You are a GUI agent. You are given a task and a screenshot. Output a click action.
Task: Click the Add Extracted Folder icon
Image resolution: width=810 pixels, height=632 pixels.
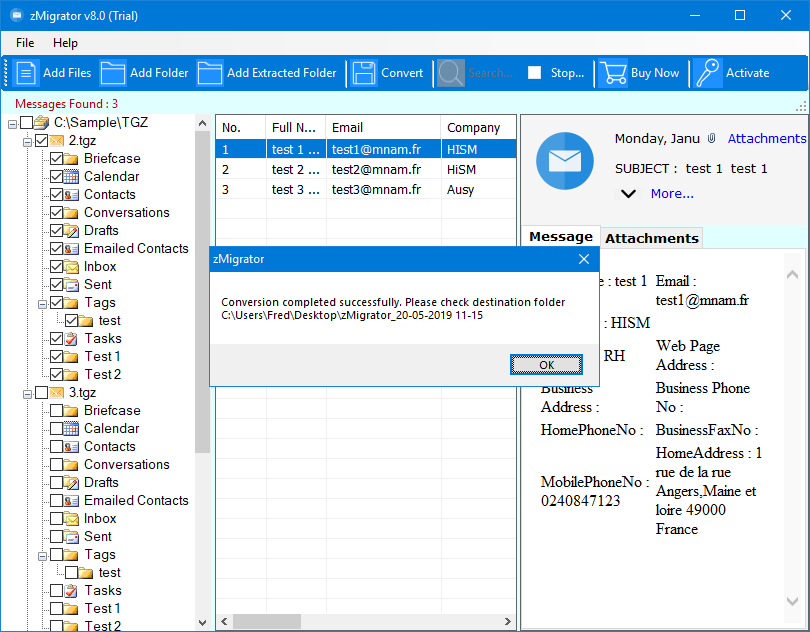point(210,73)
